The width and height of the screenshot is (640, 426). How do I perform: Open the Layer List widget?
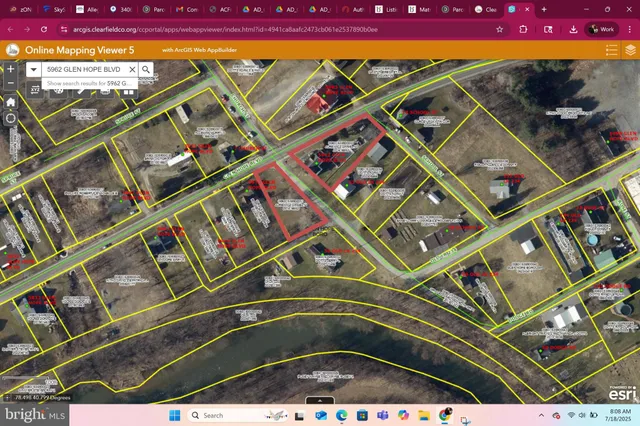click(630, 49)
